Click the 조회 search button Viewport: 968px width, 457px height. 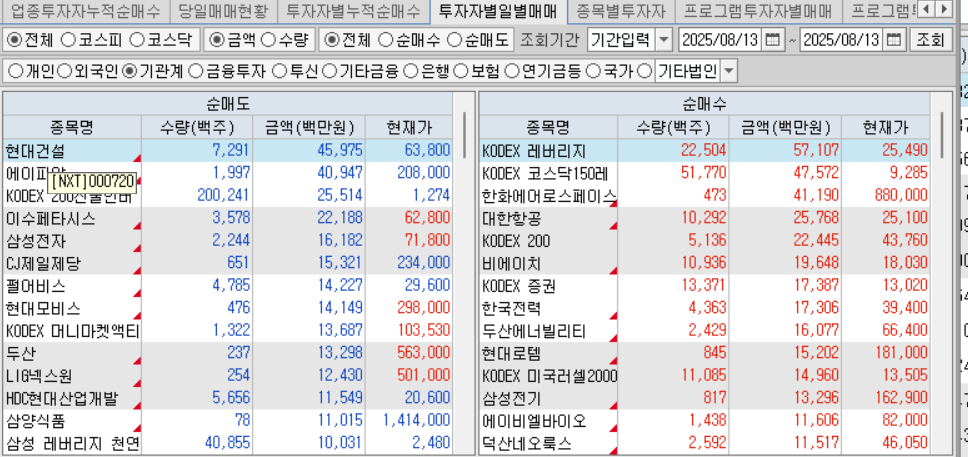pos(930,40)
